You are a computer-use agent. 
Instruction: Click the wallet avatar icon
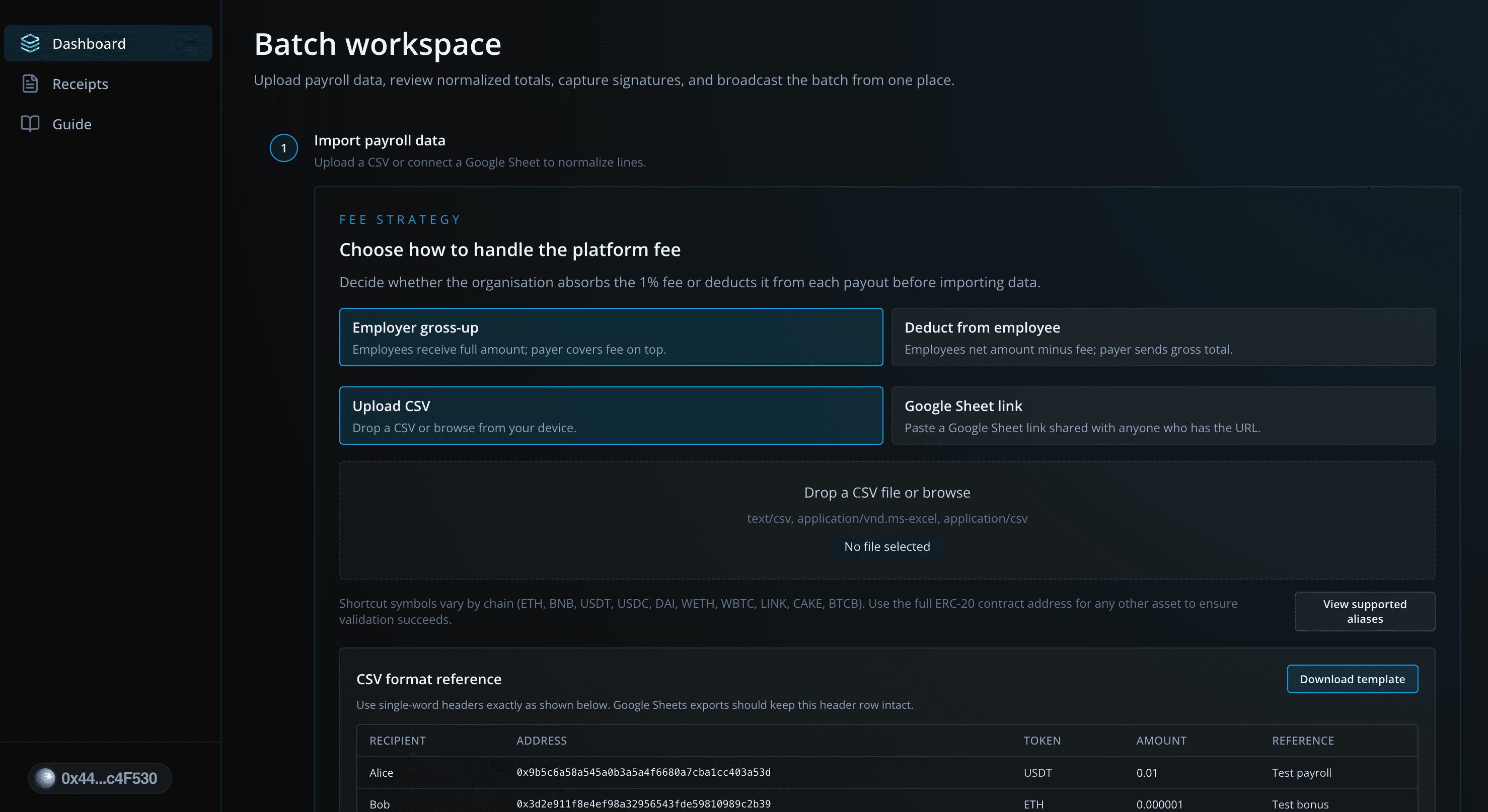[x=46, y=778]
